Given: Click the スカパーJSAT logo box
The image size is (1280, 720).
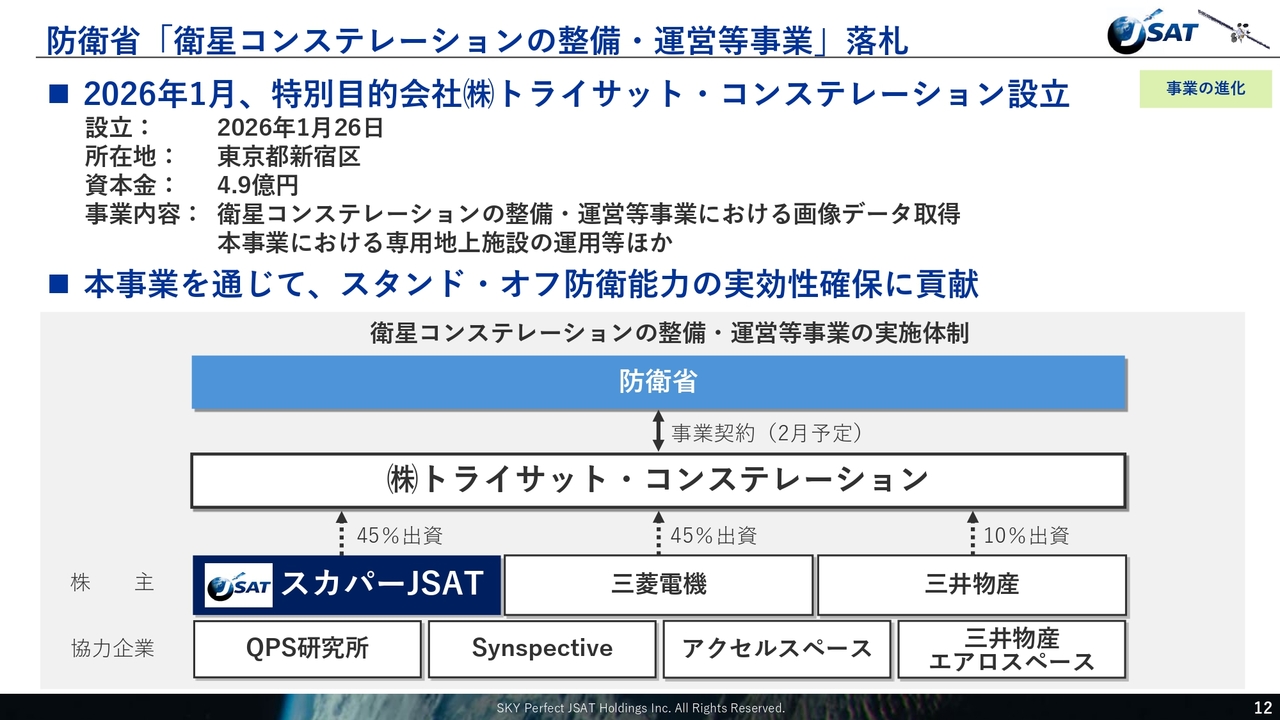Looking at the screenshot, I should 345,585.
